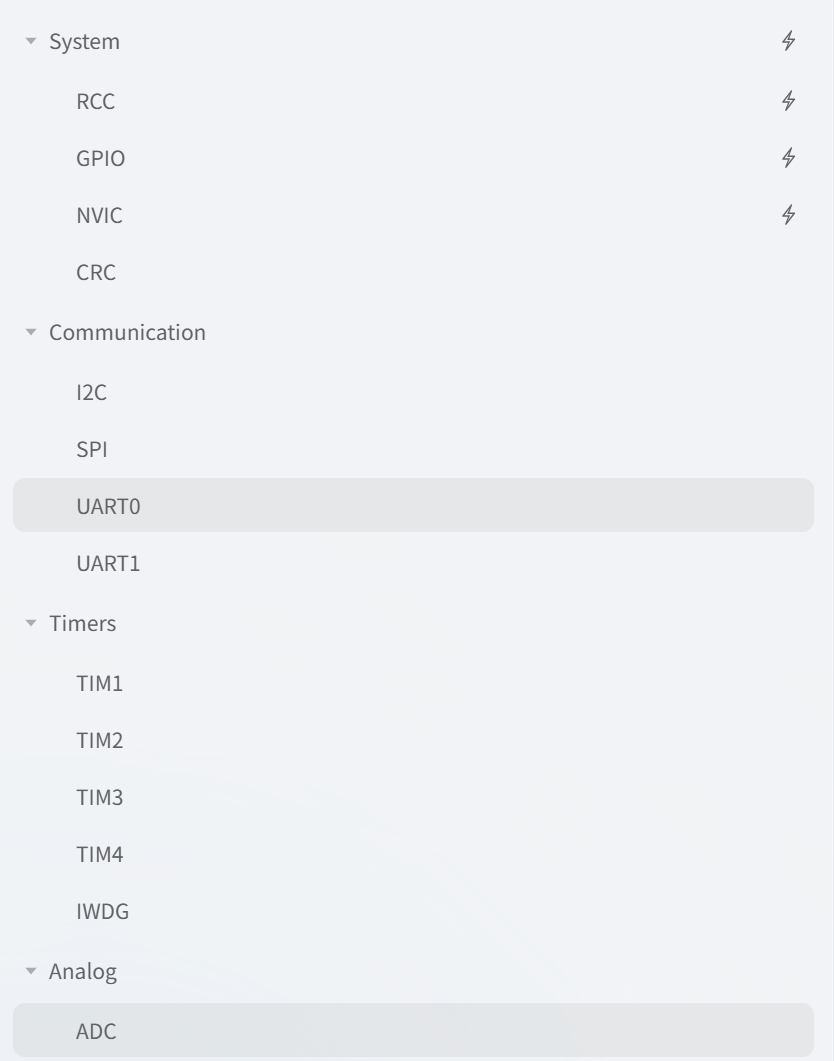This screenshot has height=1061, width=834.
Task: Select the UART0 item
Action: click(109, 507)
